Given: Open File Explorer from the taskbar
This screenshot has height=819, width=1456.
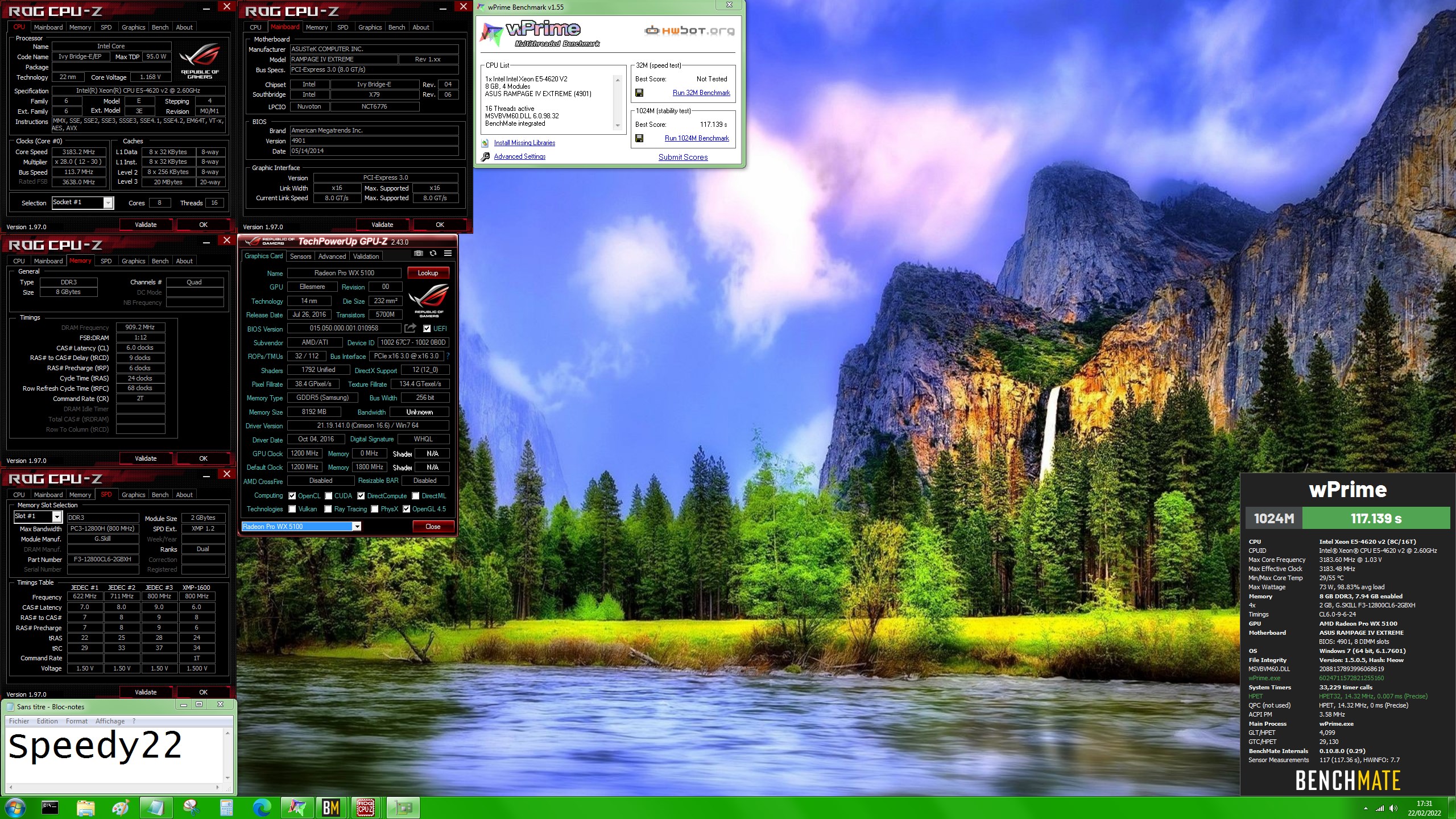Looking at the screenshot, I should [85, 808].
